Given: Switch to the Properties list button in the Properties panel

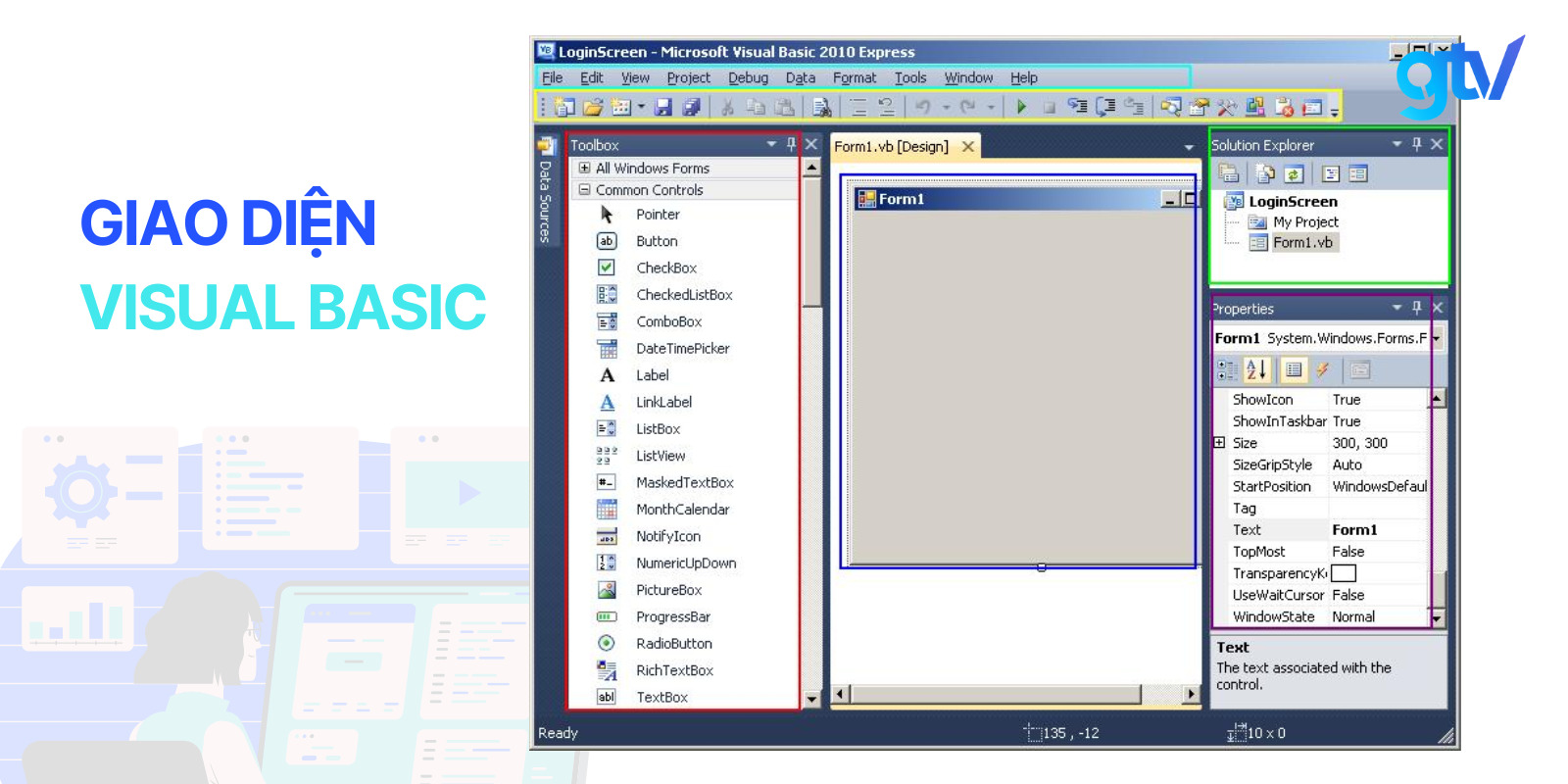Looking at the screenshot, I should pyautogui.click(x=1294, y=369).
